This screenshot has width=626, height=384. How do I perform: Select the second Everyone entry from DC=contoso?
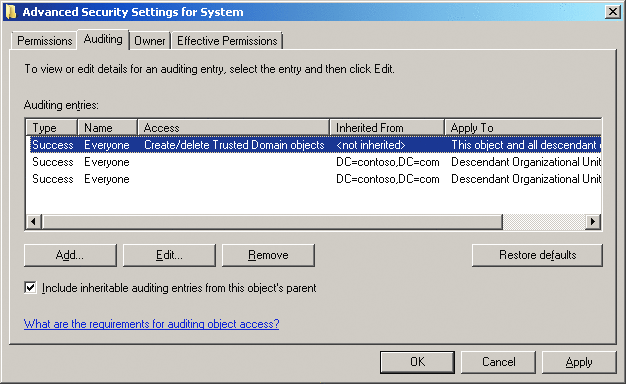[315, 179]
